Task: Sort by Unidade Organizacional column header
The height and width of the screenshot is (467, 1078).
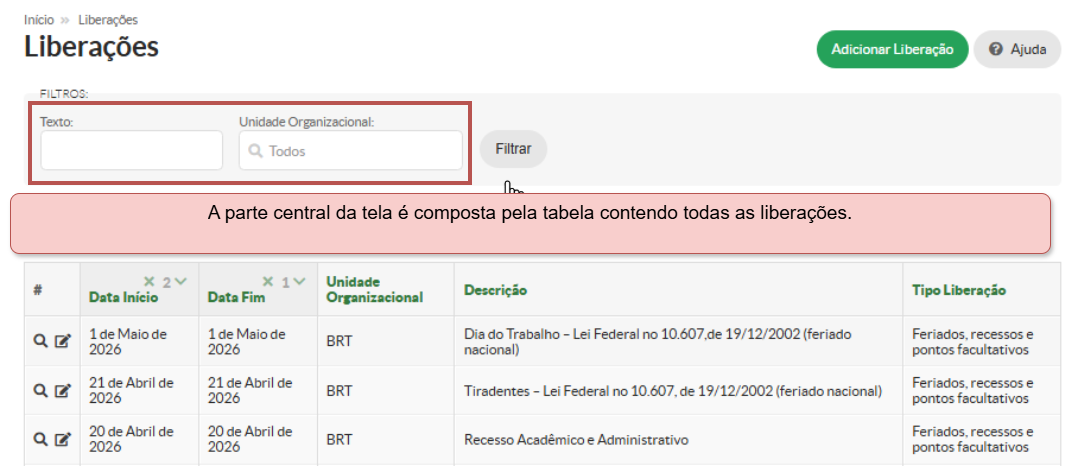Action: [x=374, y=289]
